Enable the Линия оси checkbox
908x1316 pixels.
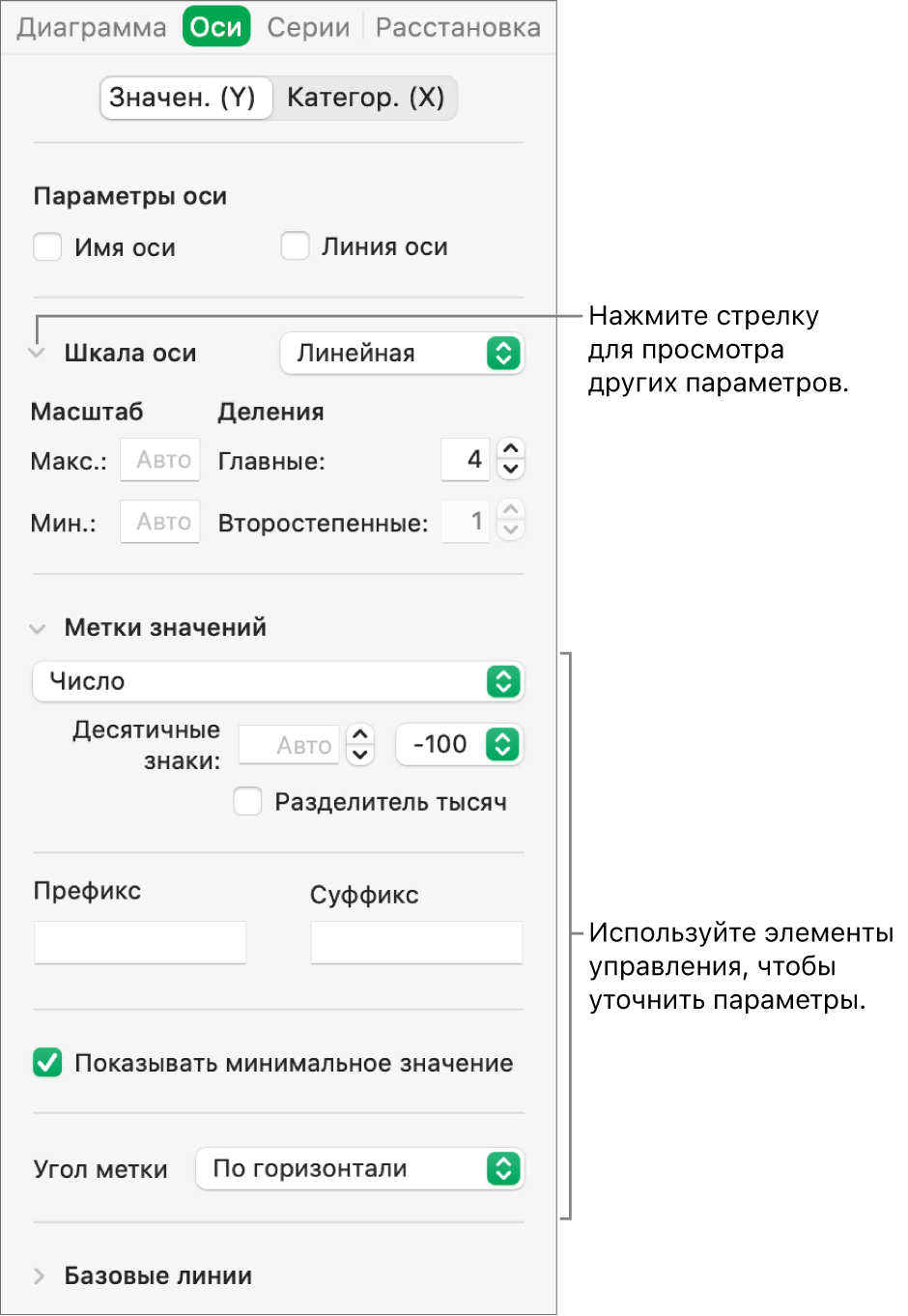click(295, 246)
